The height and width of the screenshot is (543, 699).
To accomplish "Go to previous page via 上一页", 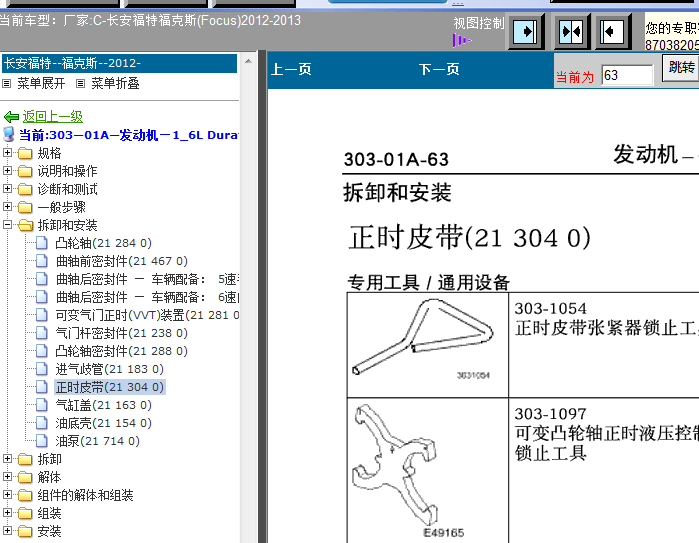I will point(291,70).
